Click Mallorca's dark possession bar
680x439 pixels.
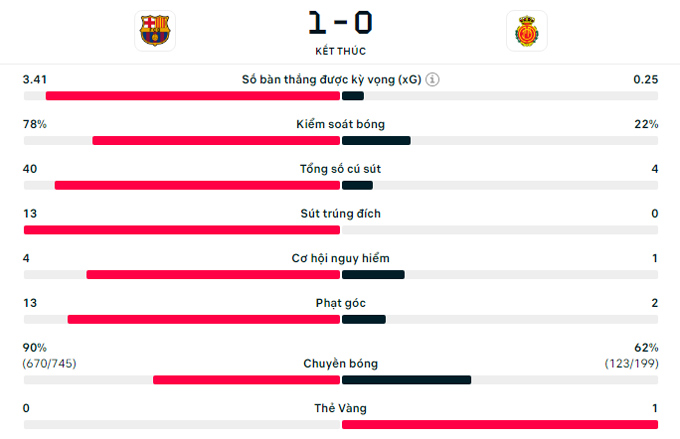(x=376, y=141)
